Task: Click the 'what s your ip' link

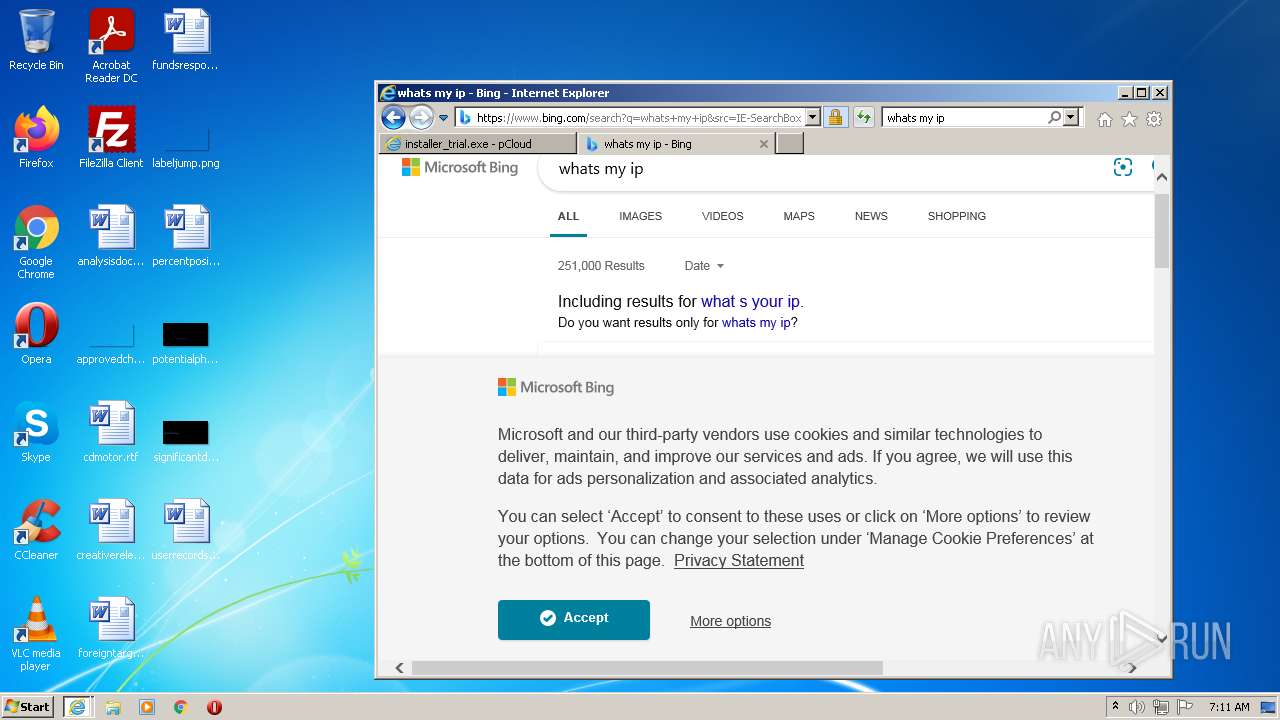Action: tap(750, 301)
